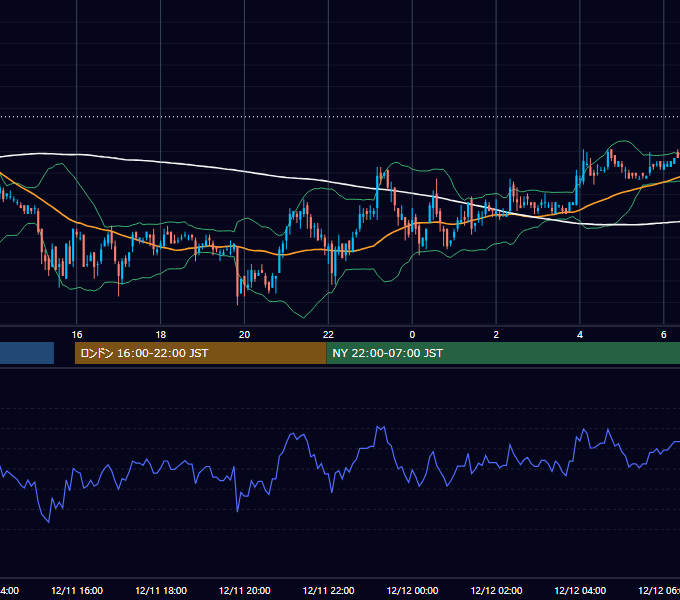The height and width of the screenshot is (600, 680).
Task: Click the 22 hour label on price chart axis
Action: point(328,335)
